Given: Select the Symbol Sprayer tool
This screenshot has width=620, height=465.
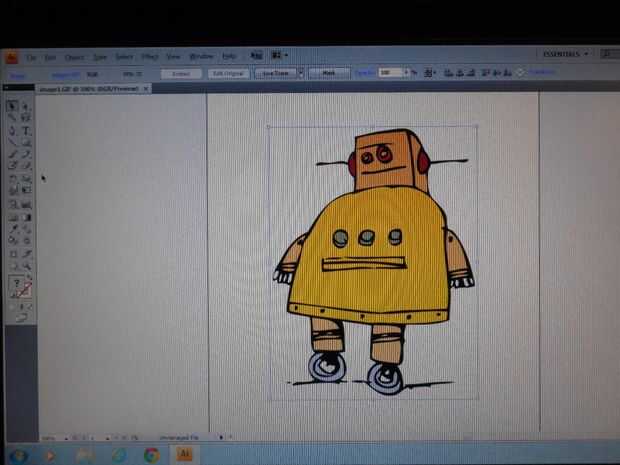Looking at the screenshot, I should (x=12, y=204).
